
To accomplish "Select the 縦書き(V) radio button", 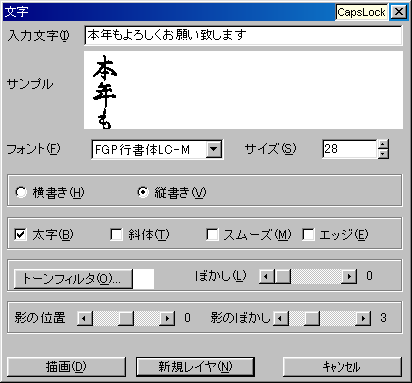I will click(x=143, y=192).
